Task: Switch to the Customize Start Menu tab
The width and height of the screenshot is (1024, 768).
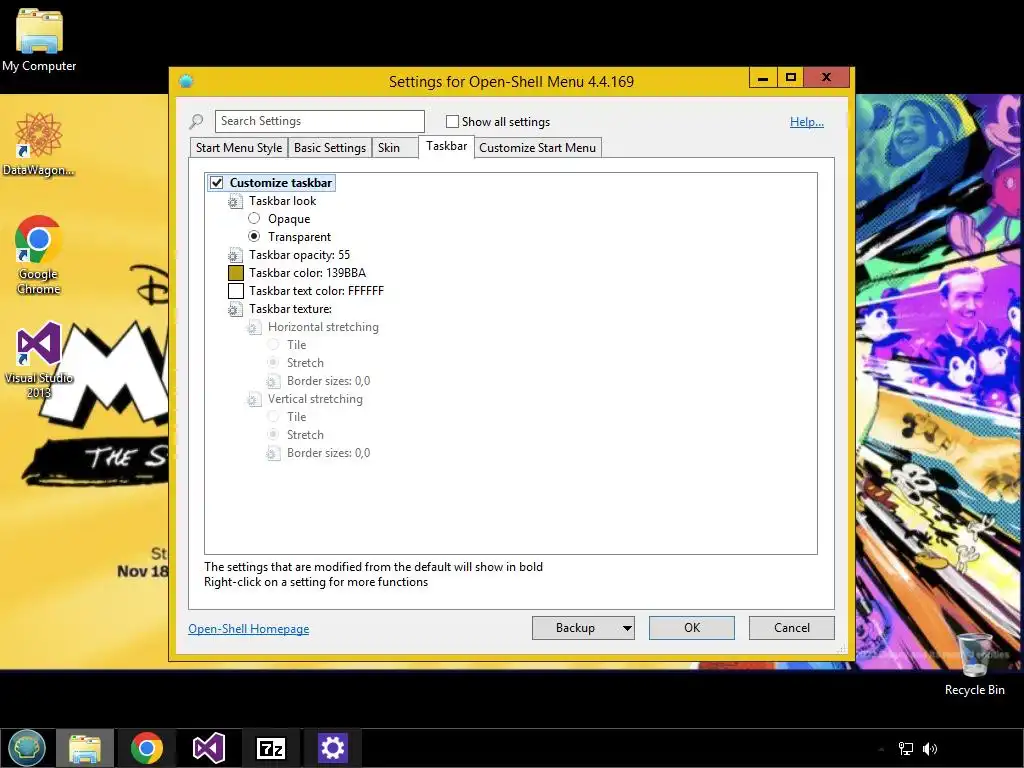Action: click(537, 148)
